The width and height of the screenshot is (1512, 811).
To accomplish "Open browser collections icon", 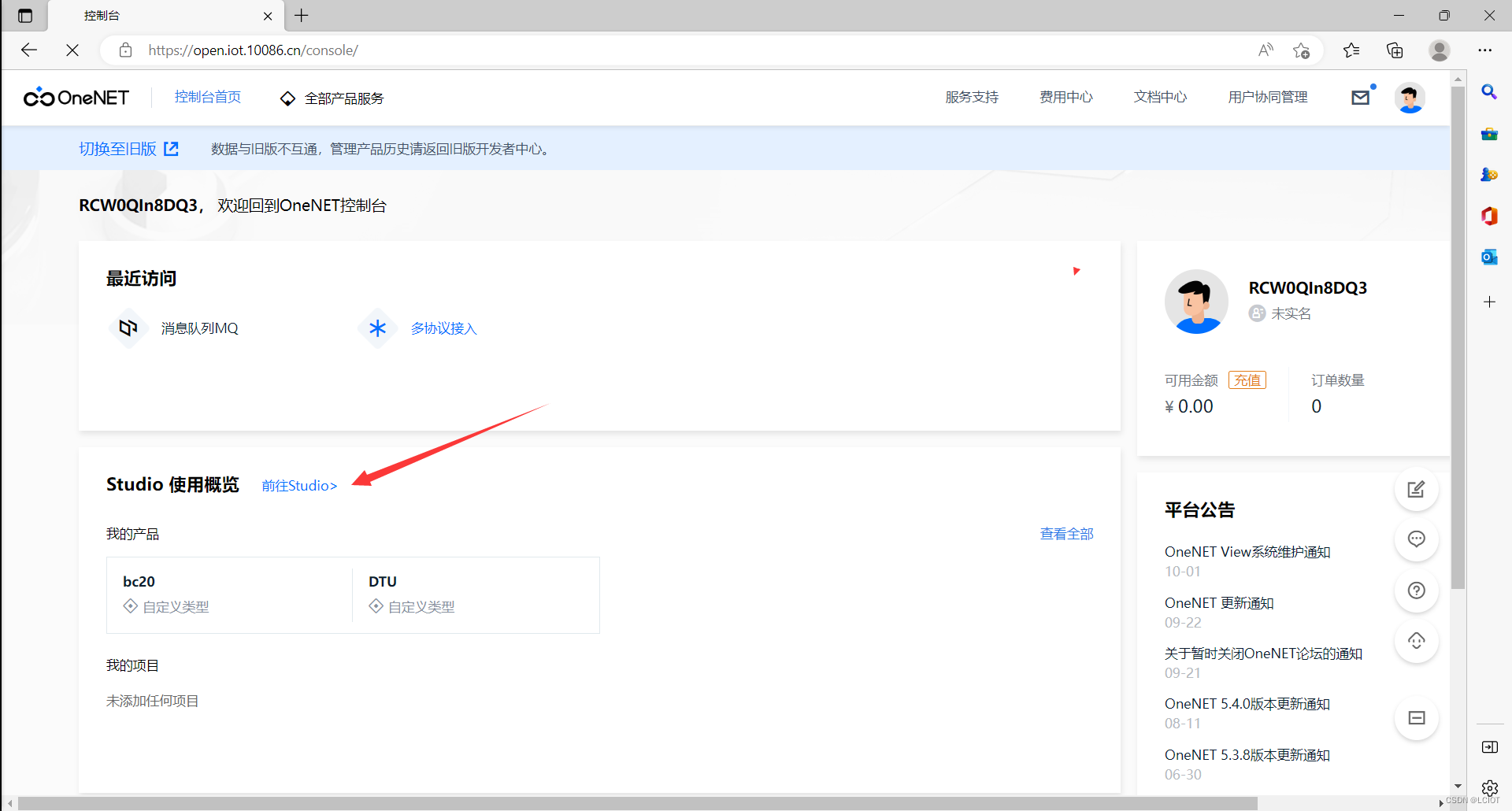I will coord(1395,50).
